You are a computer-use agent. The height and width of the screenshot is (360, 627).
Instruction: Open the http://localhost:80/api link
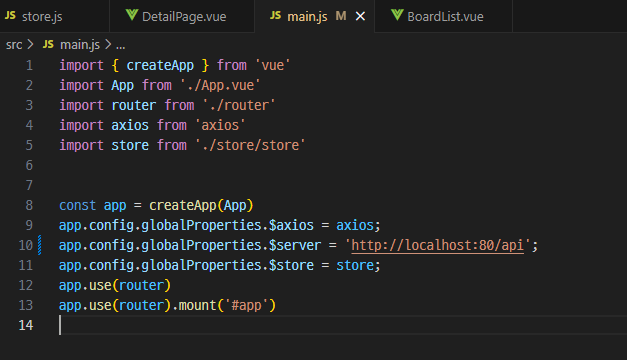click(x=437, y=245)
